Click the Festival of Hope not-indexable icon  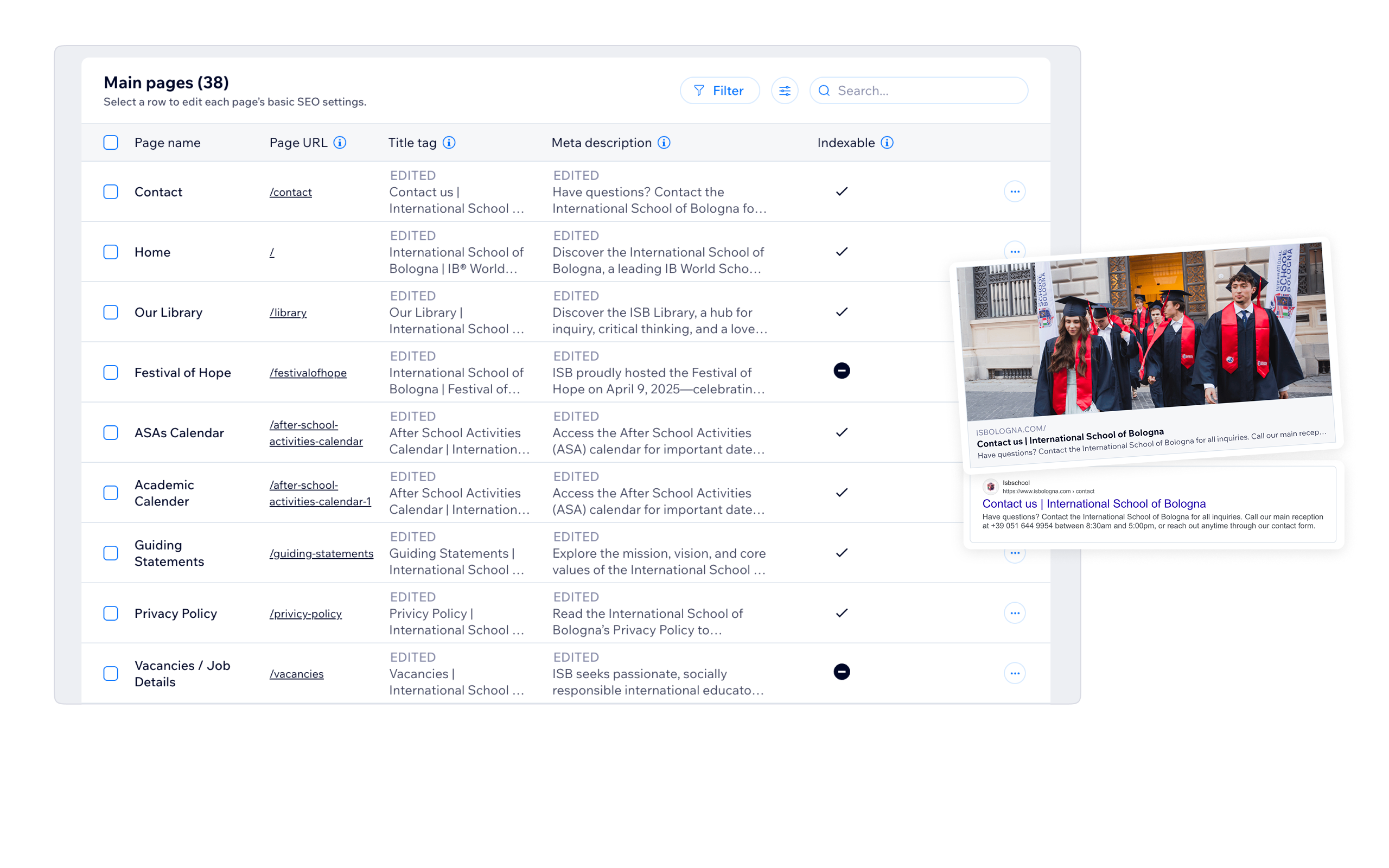point(842,371)
